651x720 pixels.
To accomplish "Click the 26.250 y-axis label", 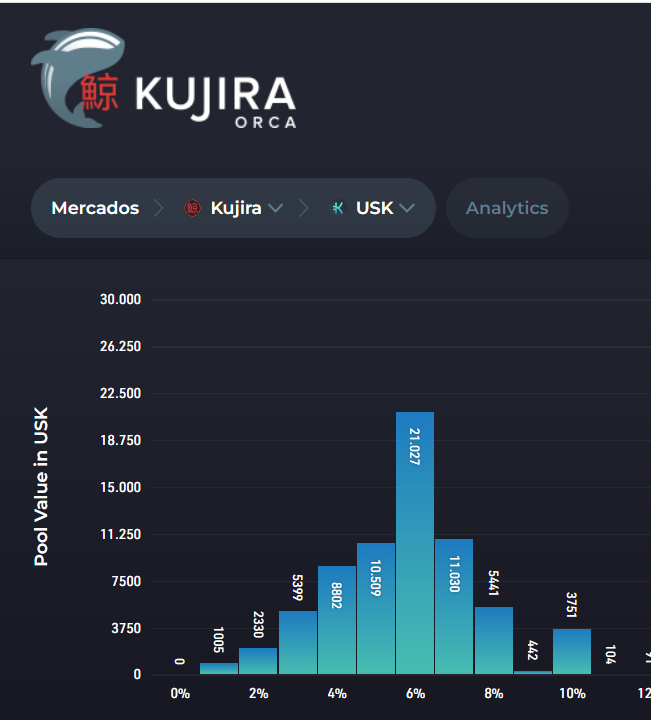I will click(120, 346).
